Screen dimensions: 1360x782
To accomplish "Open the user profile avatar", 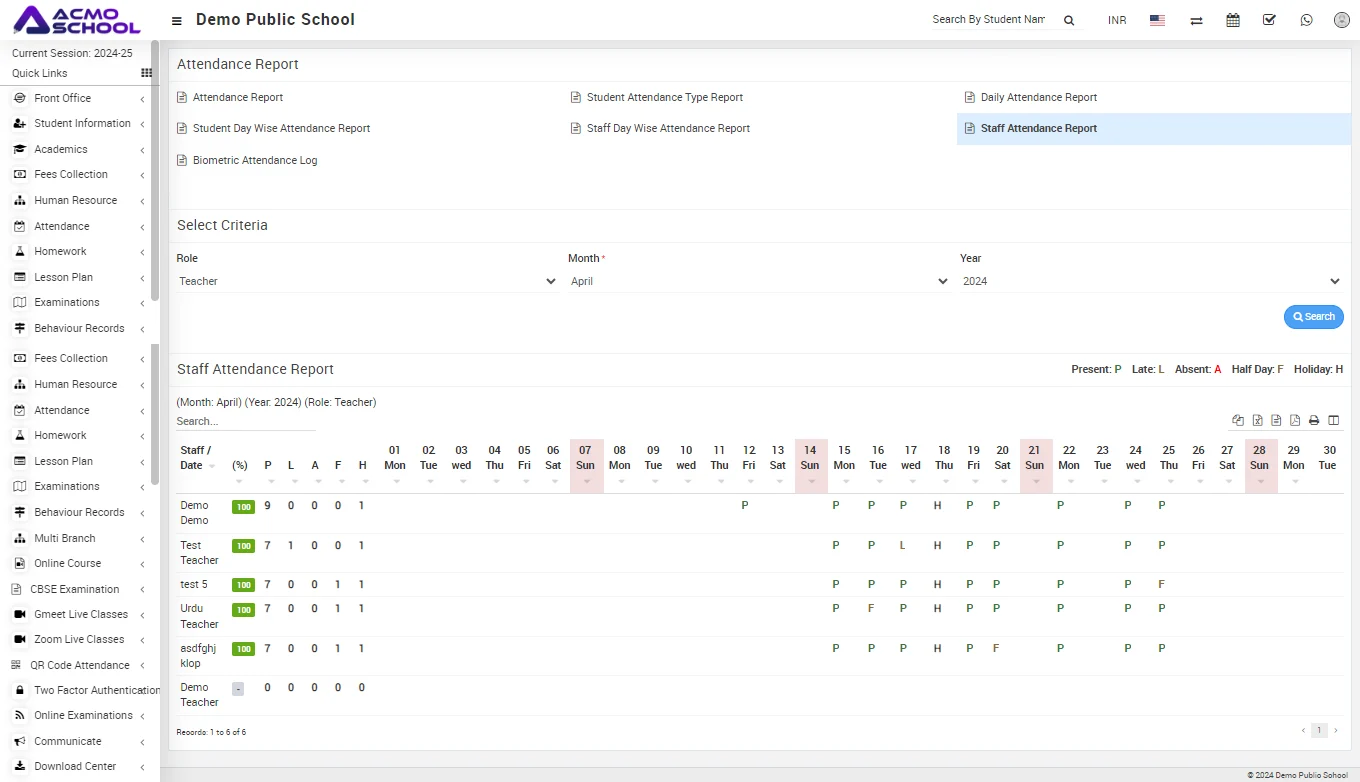I will coord(1342,20).
